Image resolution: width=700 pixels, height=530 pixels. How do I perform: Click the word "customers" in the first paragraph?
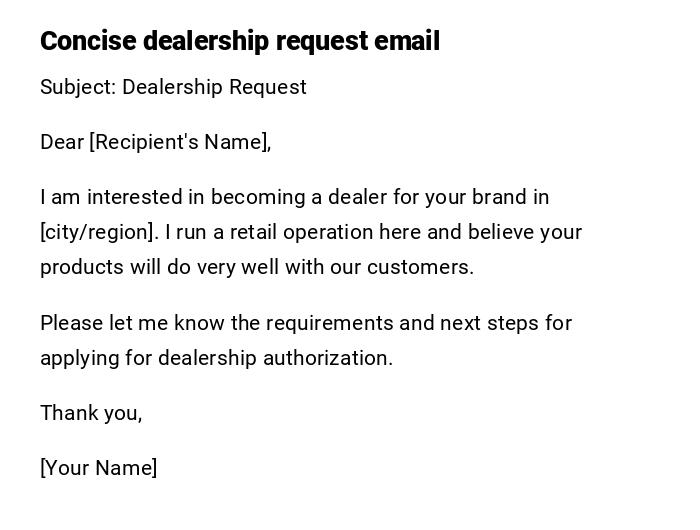click(x=418, y=267)
